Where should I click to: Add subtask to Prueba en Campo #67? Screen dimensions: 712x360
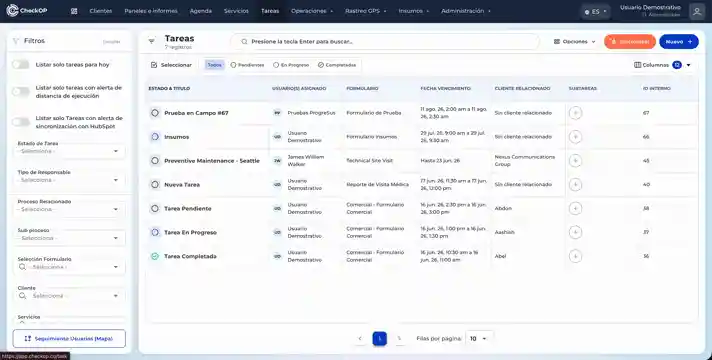click(x=575, y=113)
